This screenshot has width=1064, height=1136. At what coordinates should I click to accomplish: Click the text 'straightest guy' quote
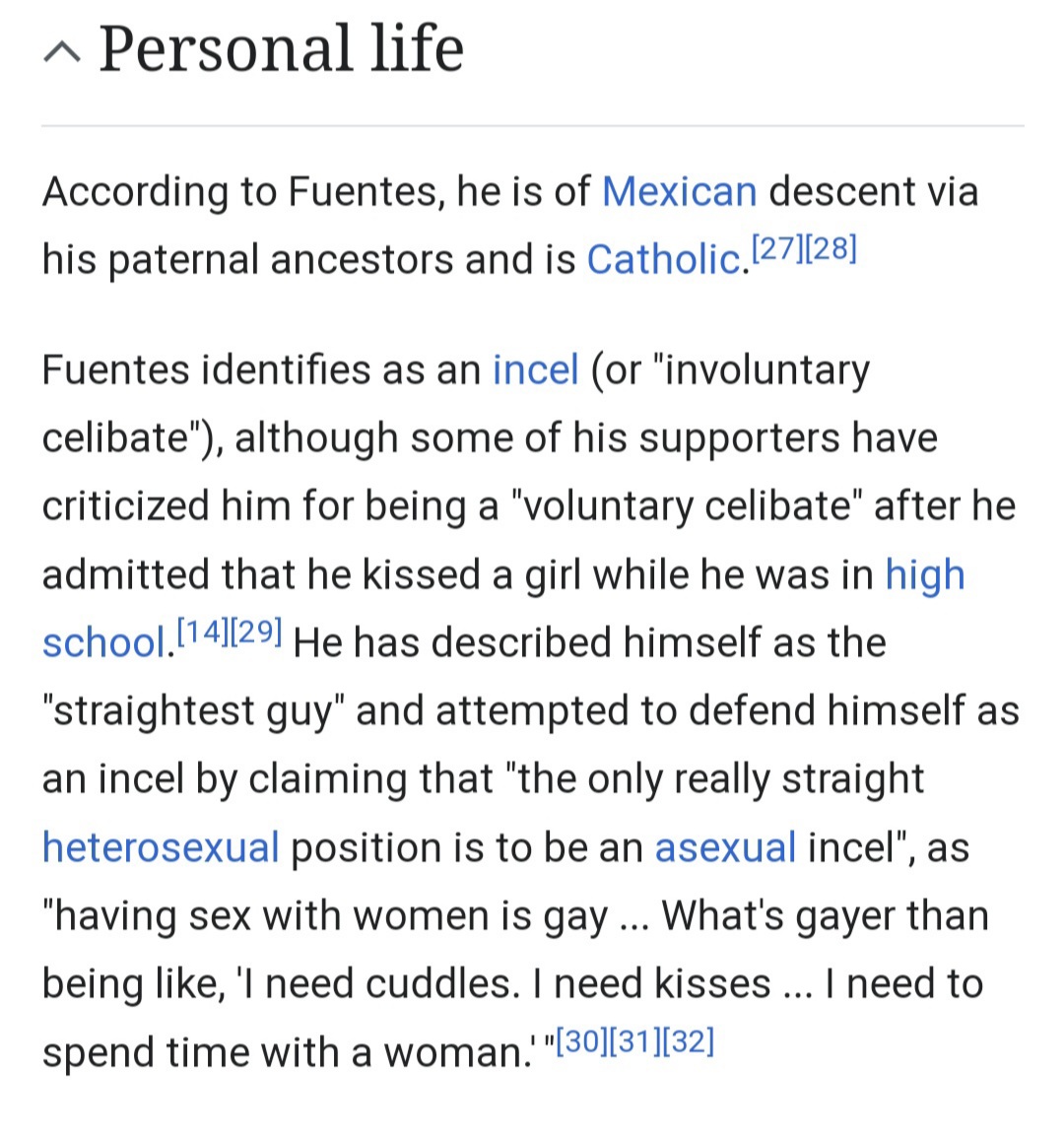[x=193, y=711]
